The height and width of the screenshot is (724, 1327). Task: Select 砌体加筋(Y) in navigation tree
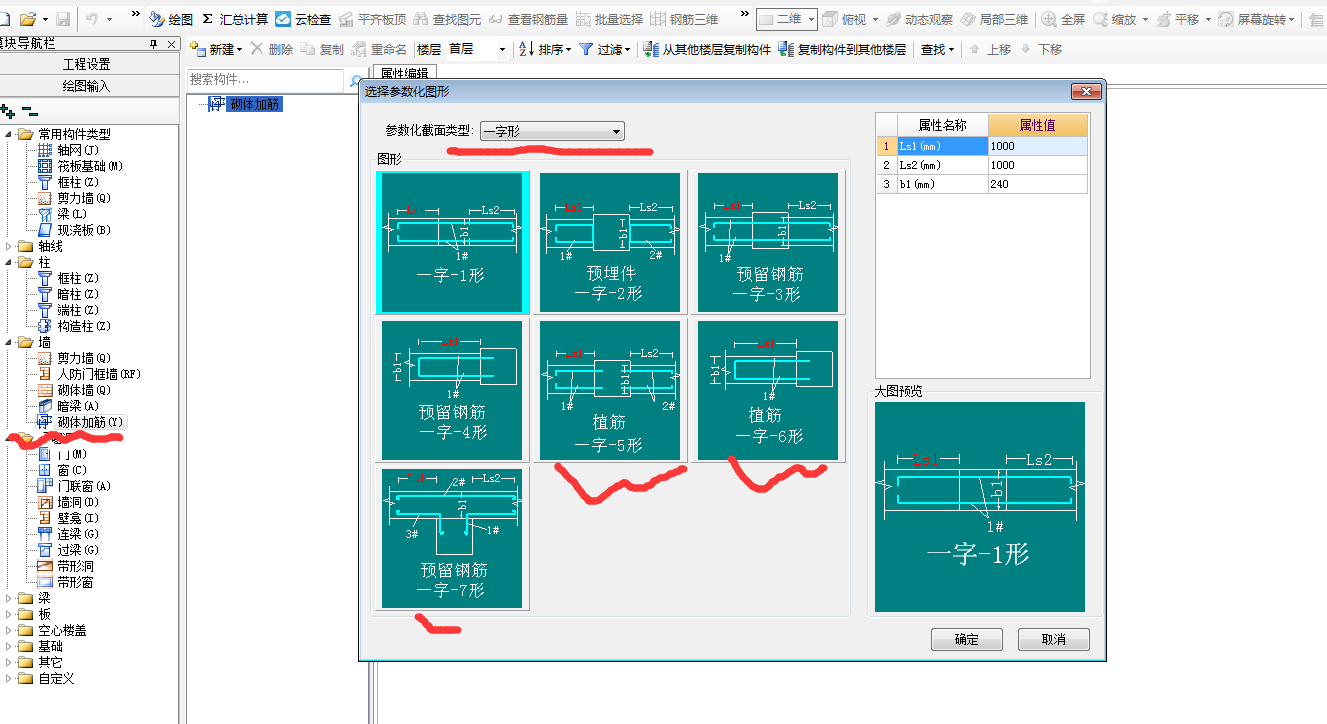pos(90,422)
